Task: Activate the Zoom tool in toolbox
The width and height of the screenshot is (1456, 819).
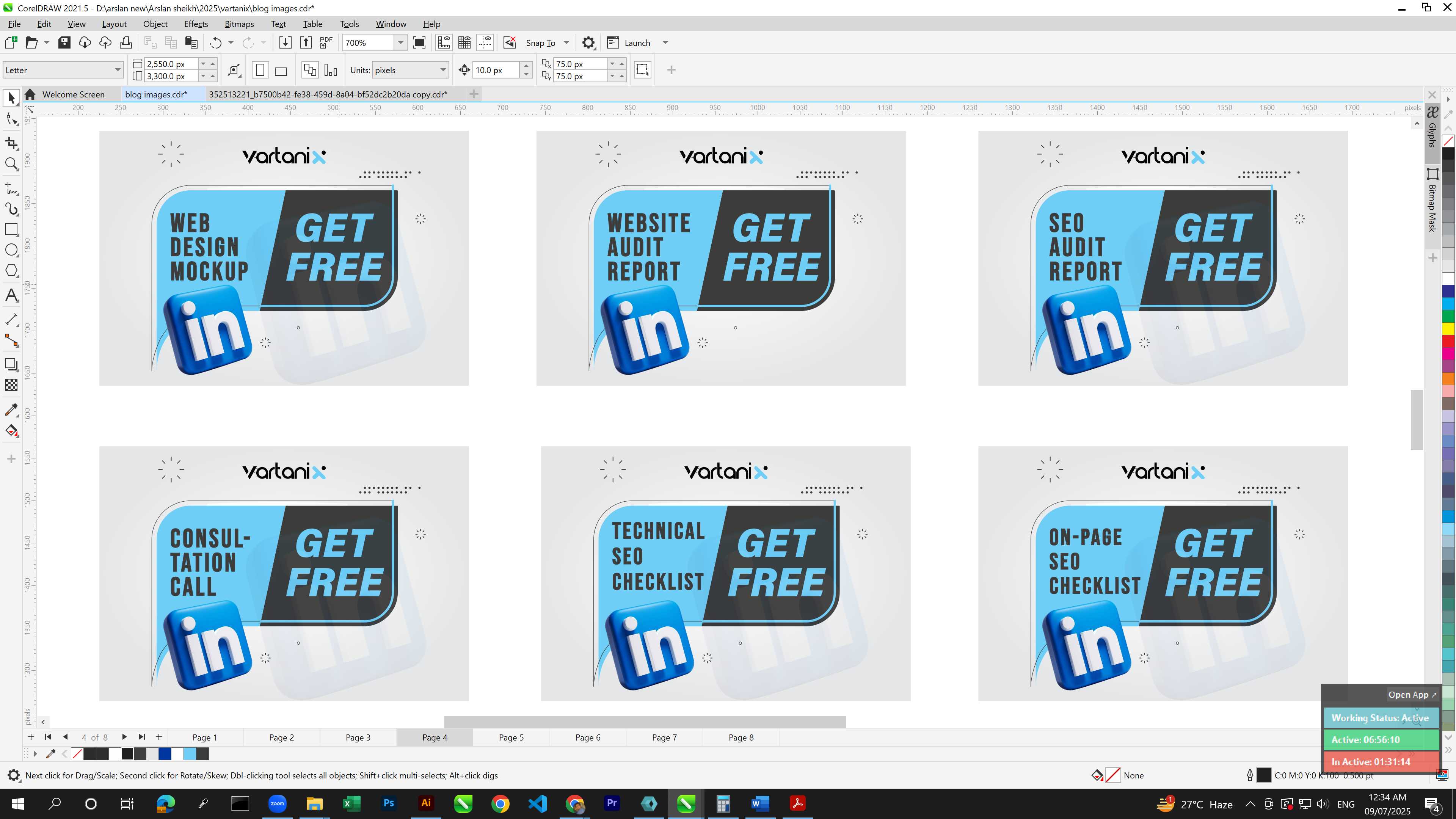Action: [x=11, y=164]
